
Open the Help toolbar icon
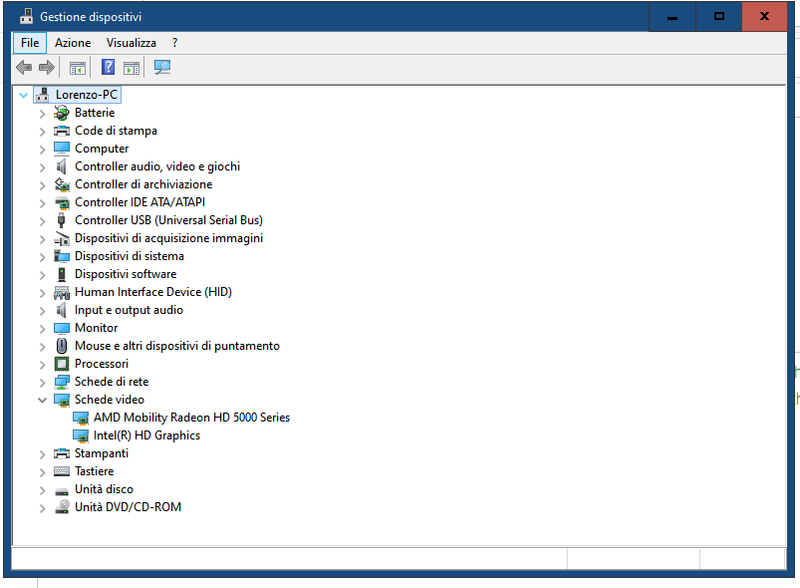point(108,67)
